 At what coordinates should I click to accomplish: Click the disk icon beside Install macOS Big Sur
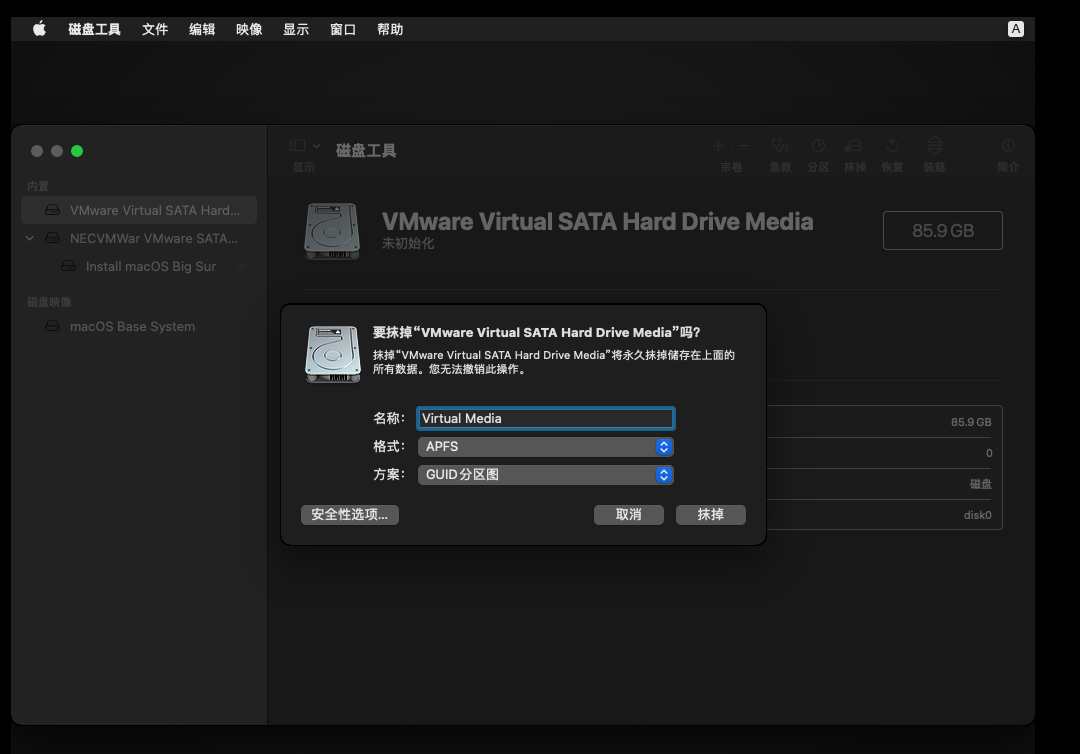tap(69, 266)
